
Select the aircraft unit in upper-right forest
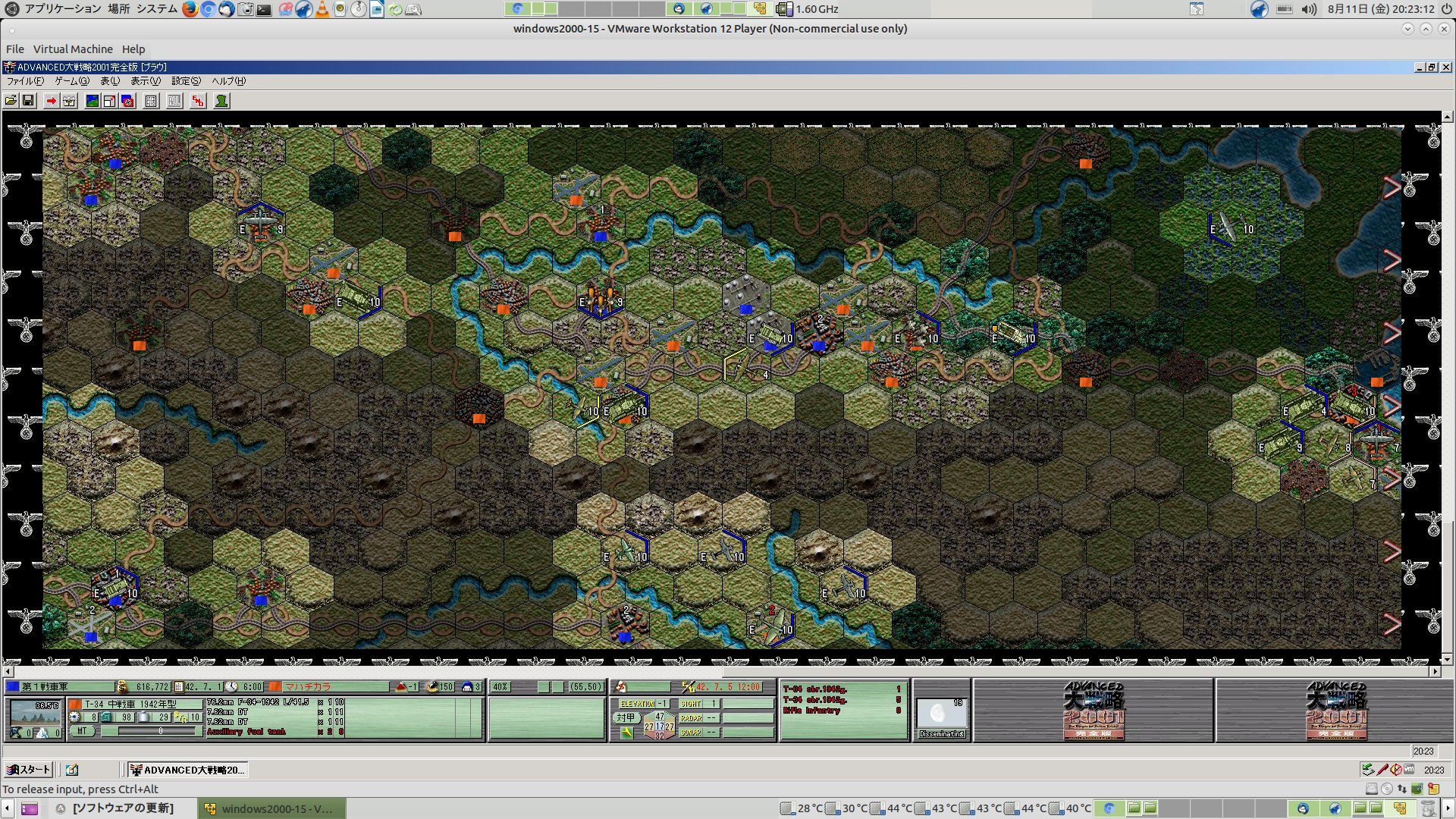(1230, 227)
